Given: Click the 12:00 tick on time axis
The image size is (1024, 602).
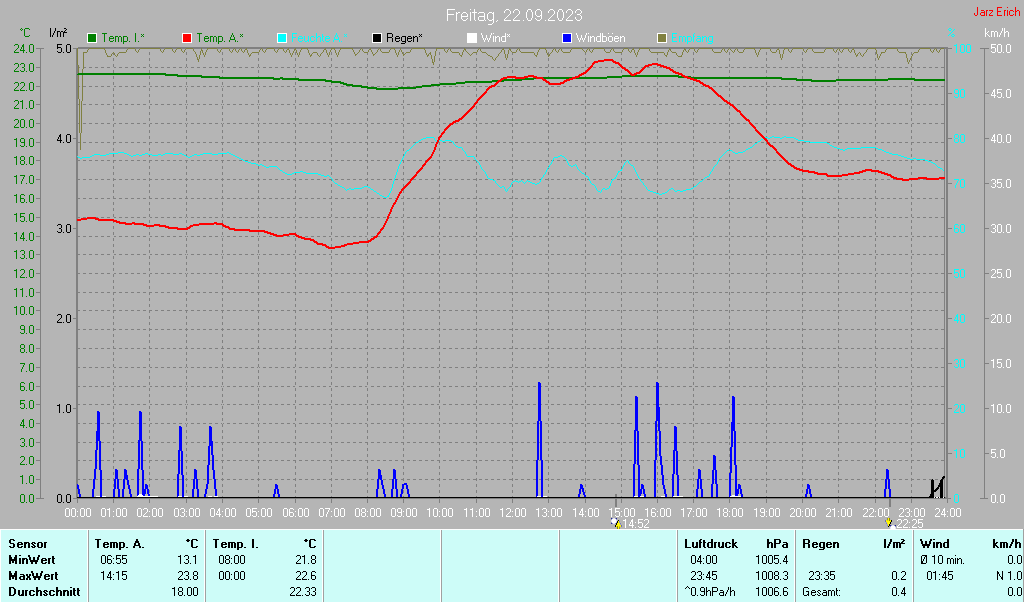Looking at the screenshot, I should pos(512,513).
